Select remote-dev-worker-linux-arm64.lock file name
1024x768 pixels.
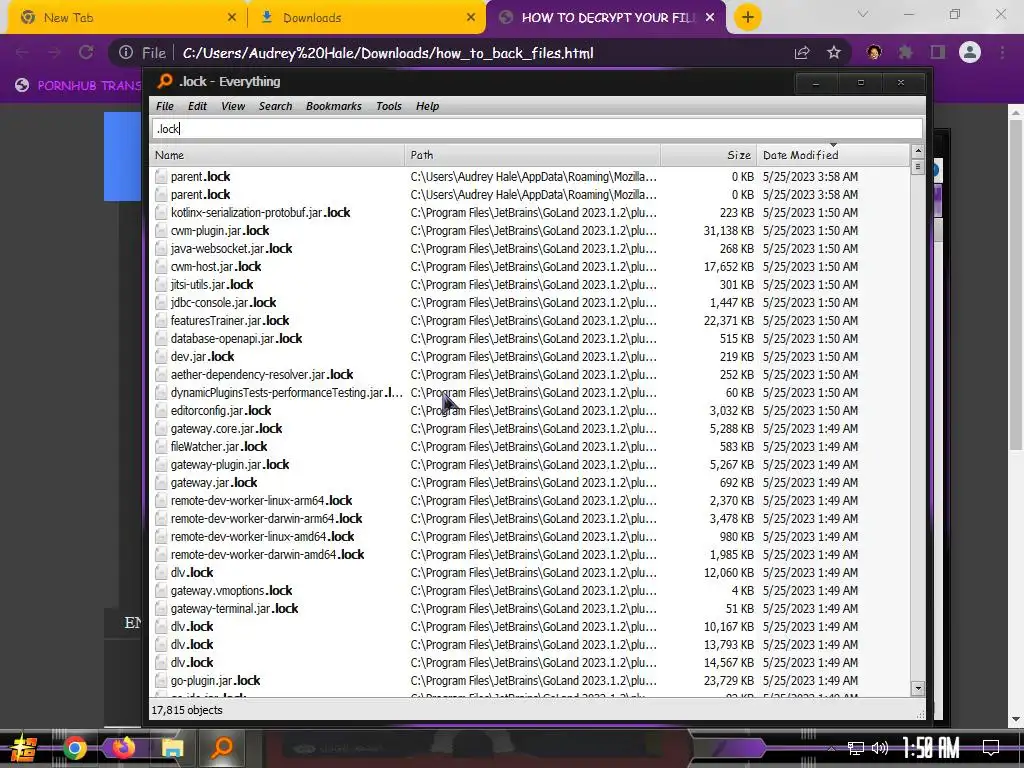click(x=261, y=500)
